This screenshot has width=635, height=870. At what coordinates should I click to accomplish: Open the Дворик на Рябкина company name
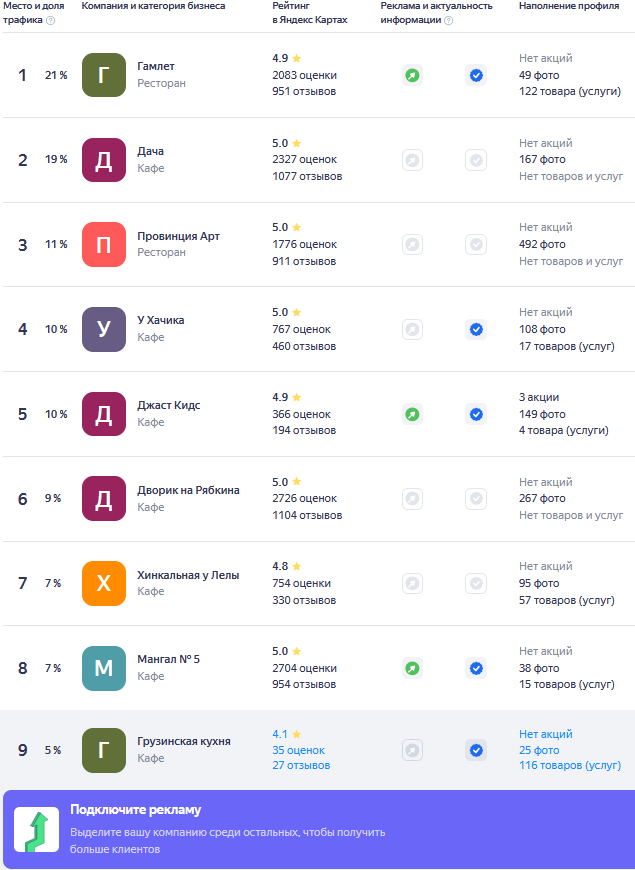pyautogui.click(x=188, y=490)
